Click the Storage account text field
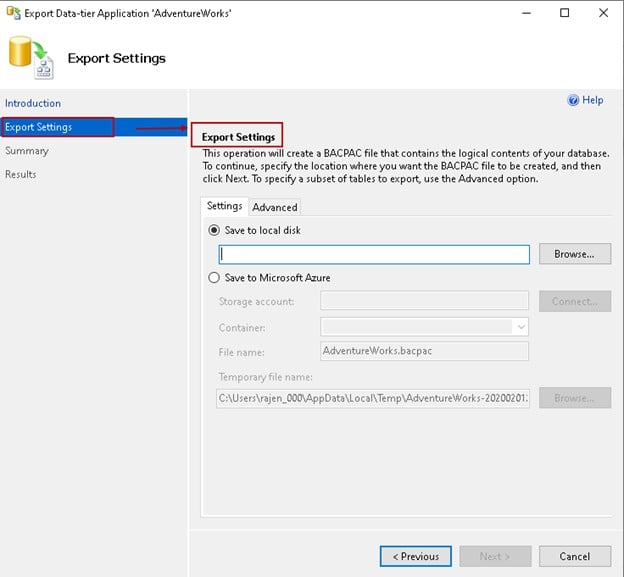The height and width of the screenshot is (577, 624). (424, 301)
